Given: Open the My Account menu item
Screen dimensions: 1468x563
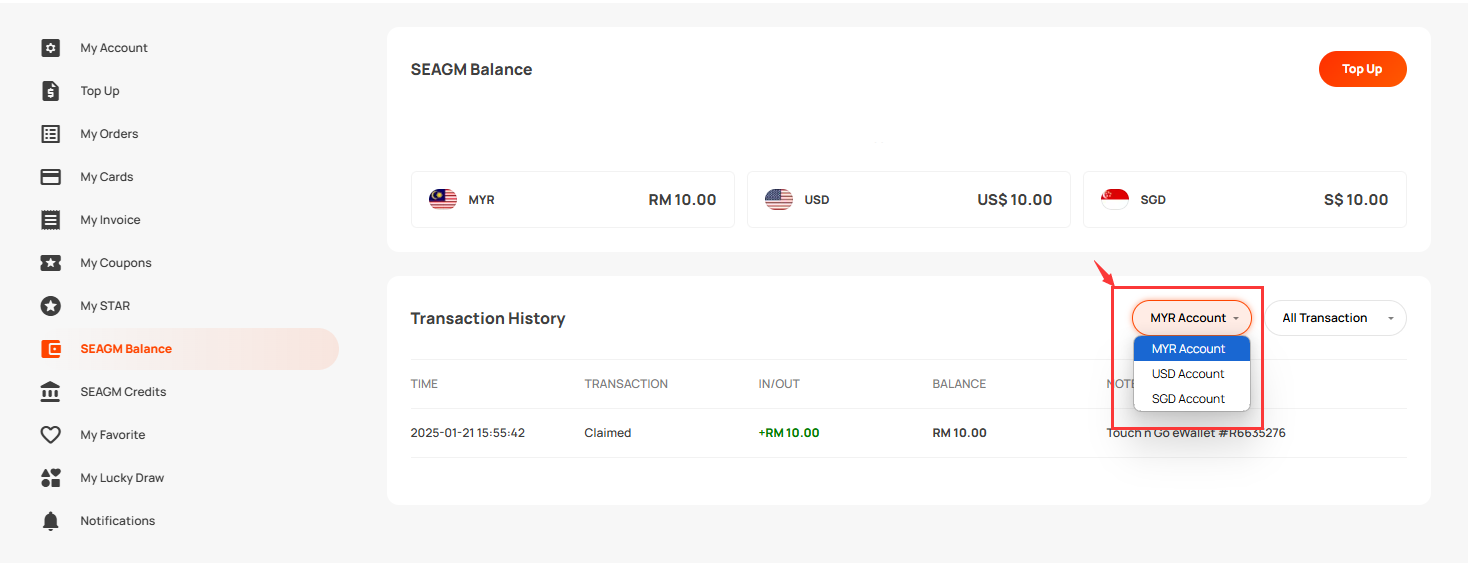Looking at the screenshot, I should pos(114,48).
